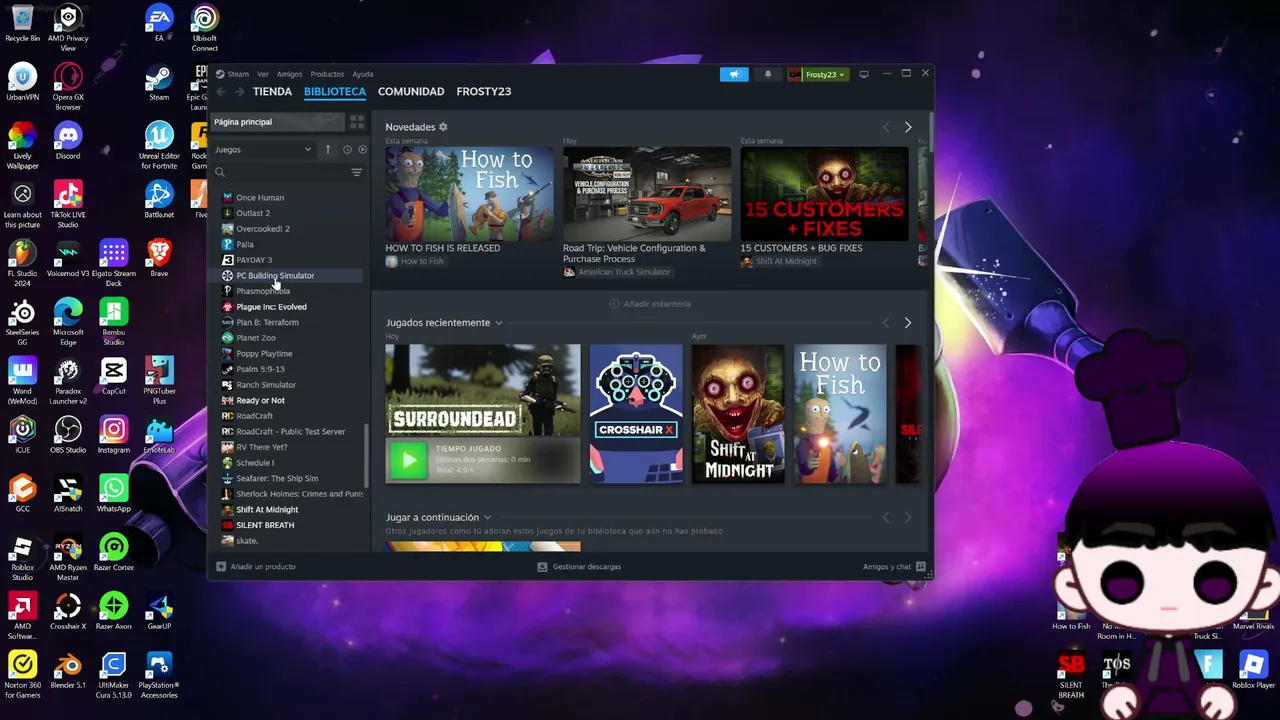Switch to the BIBLIOTECA tab
This screenshot has width=1280, height=720.
click(x=335, y=92)
